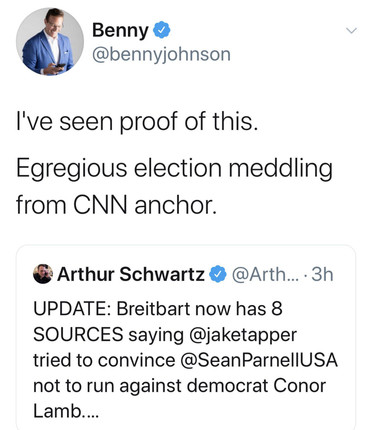
Task: Open the @jaketapper mention
Action: click(243, 335)
